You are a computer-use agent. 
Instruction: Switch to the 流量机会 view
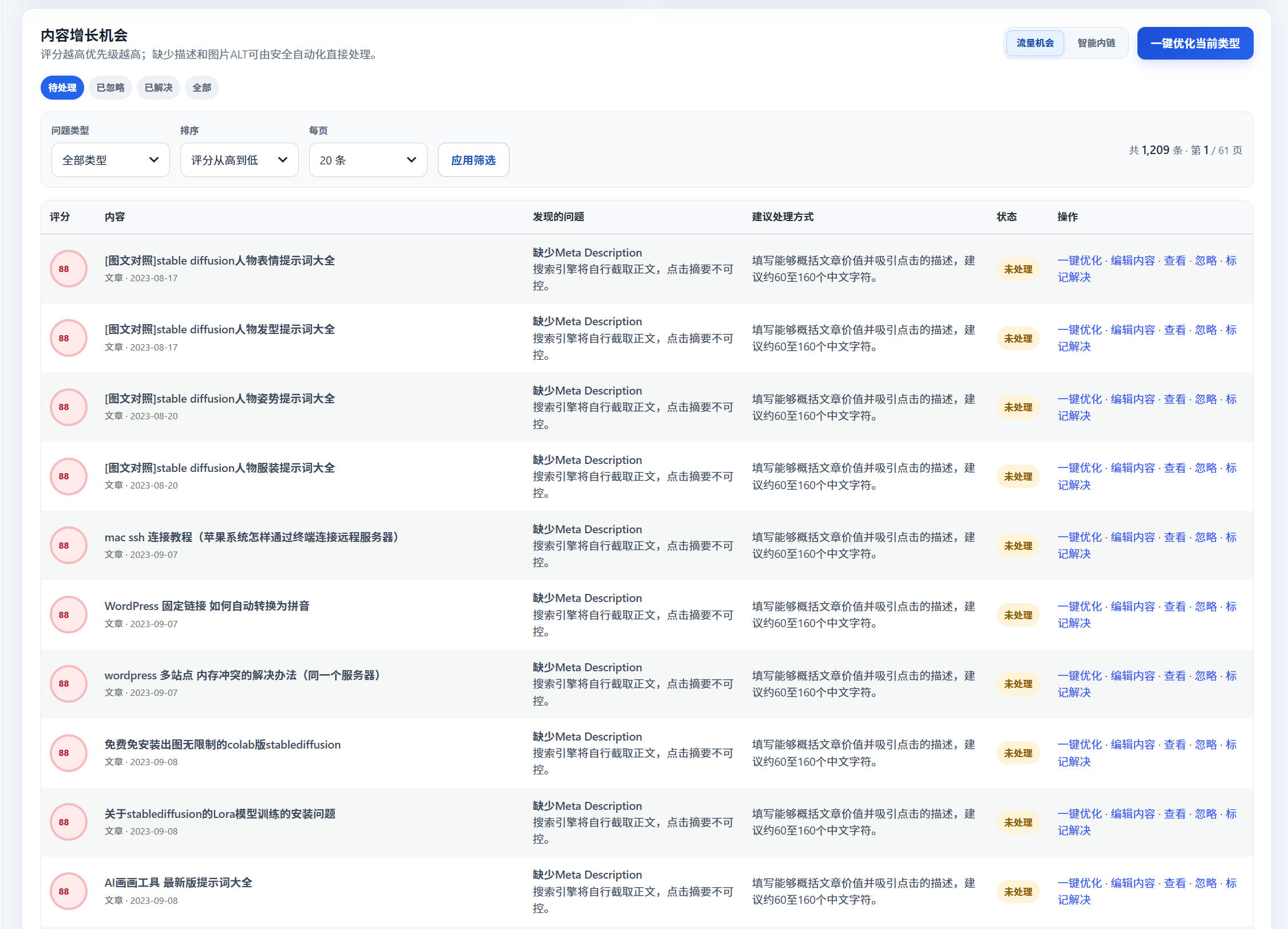tap(1035, 43)
